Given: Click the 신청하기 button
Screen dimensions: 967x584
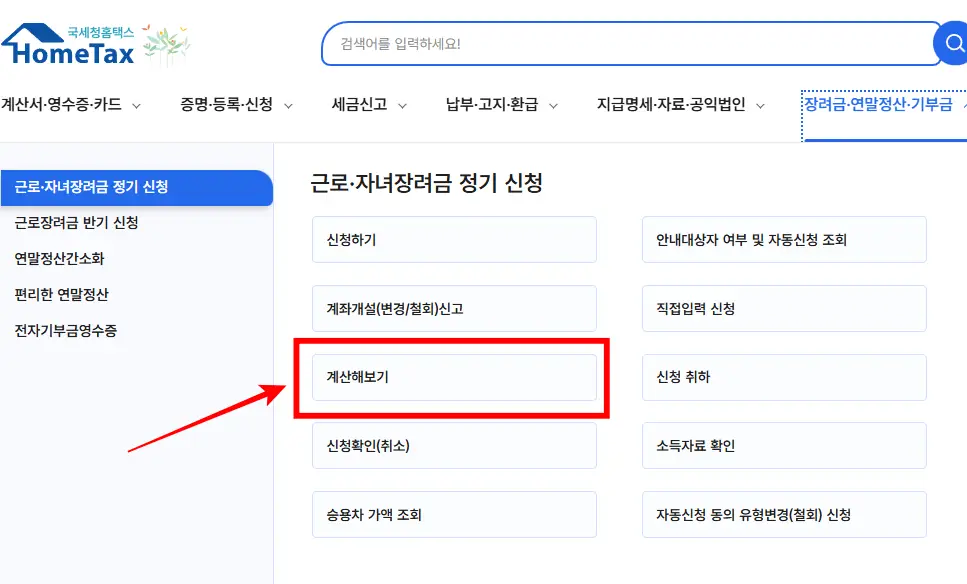Looking at the screenshot, I should tap(454, 239).
